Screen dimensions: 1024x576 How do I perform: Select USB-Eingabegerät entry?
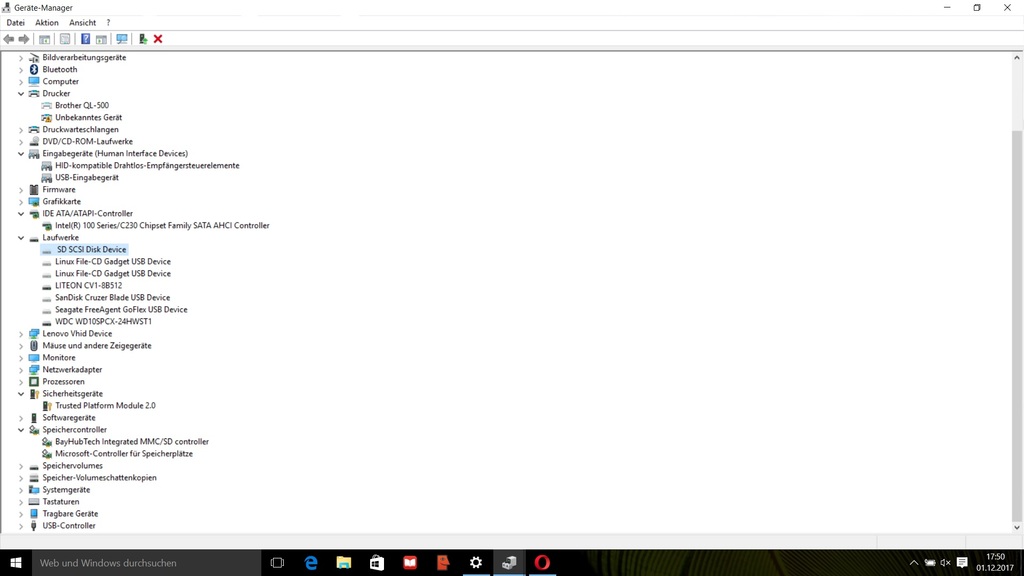point(87,178)
